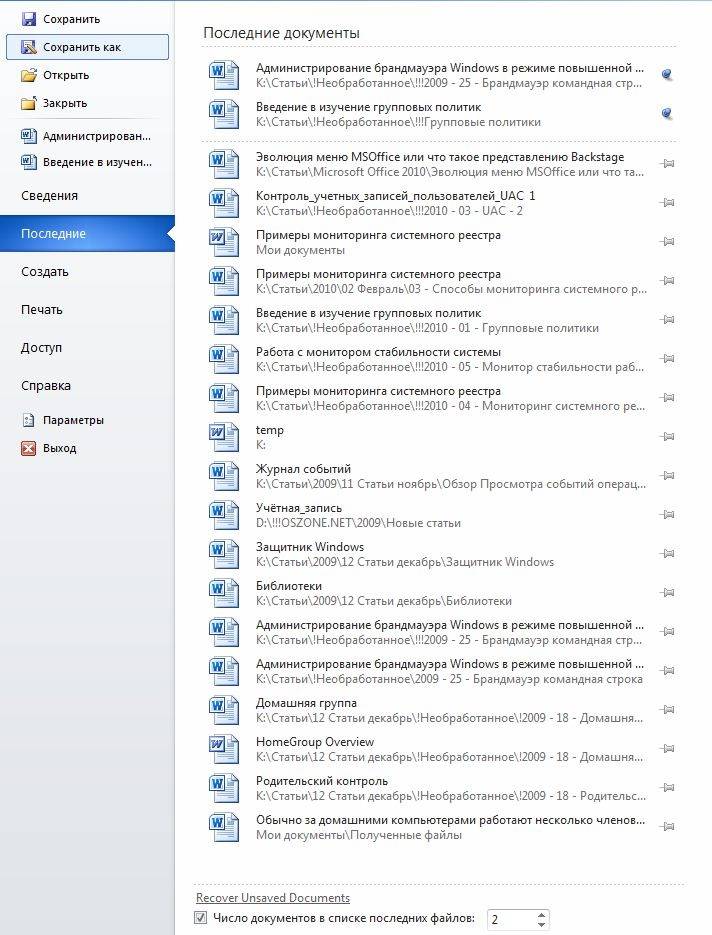Image resolution: width=712 pixels, height=935 pixels.
Task: Click the Recover Unsaved Documents link
Action: pyautogui.click(x=273, y=897)
